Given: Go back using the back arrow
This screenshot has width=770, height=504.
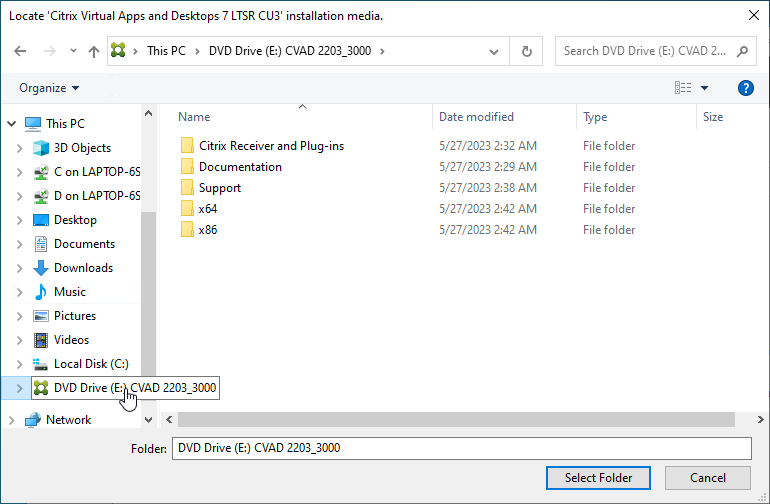Looking at the screenshot, I should pos(20,51).
